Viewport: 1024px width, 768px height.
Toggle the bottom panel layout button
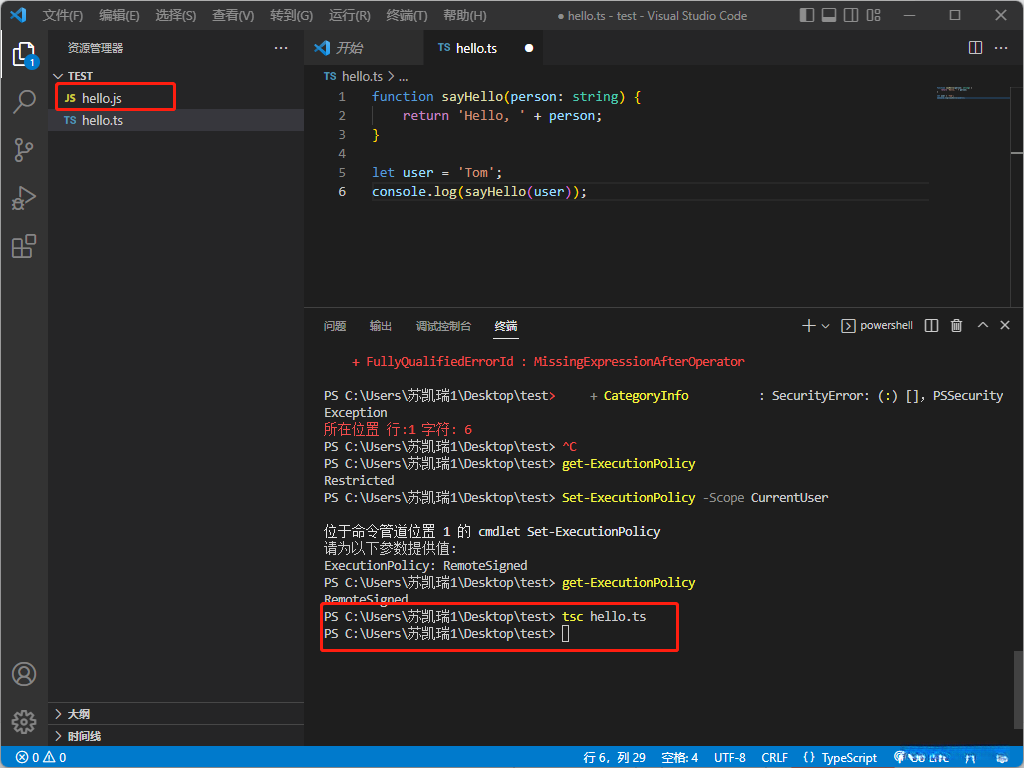pyautogui.click(x=829, y=15)
